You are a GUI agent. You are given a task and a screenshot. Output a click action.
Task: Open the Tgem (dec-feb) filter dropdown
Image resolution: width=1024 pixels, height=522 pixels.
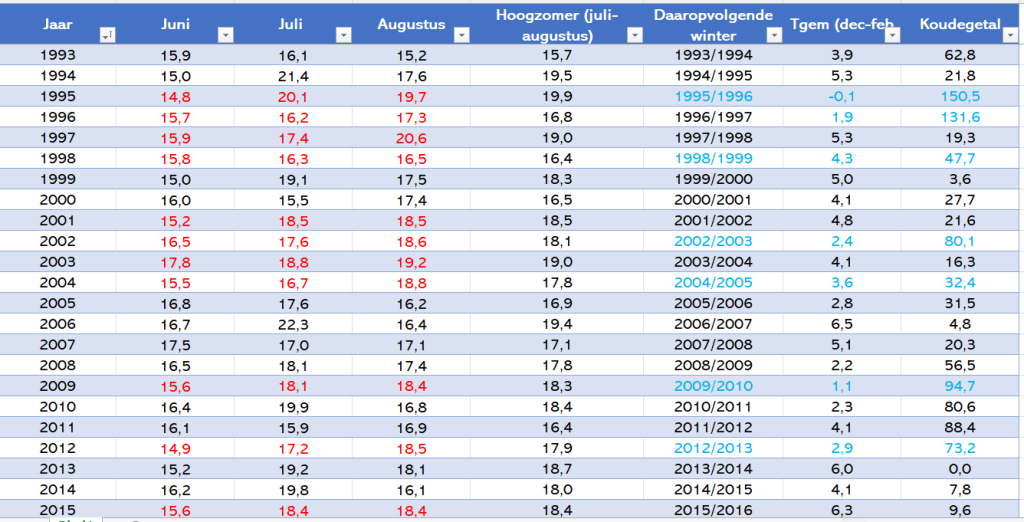click(892, 35)
